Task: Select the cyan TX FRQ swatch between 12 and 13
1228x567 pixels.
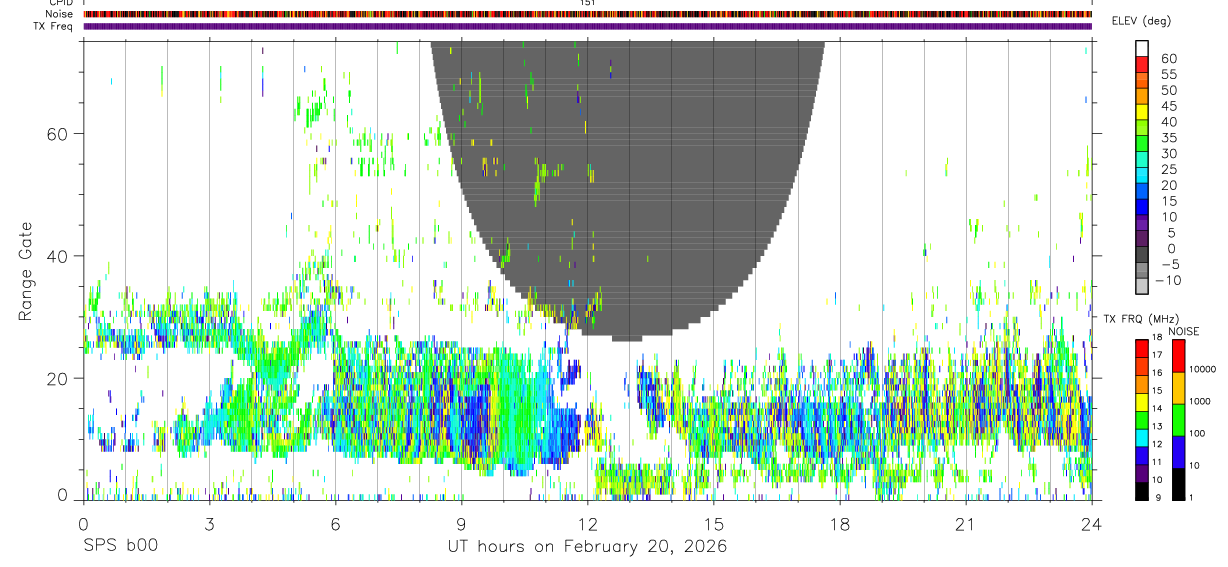Action: point(1142,436)
